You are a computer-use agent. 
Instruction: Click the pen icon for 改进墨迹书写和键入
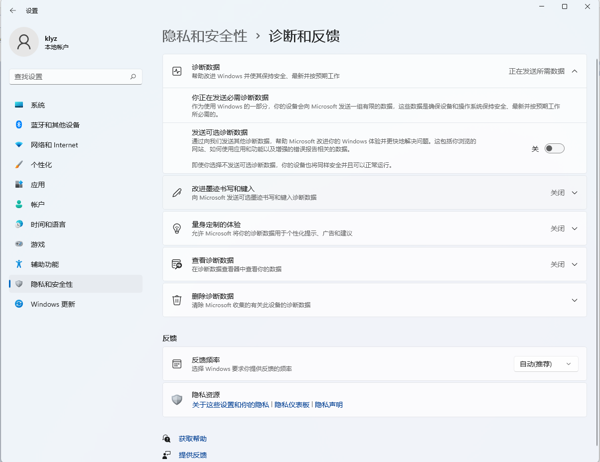(177, 193)
